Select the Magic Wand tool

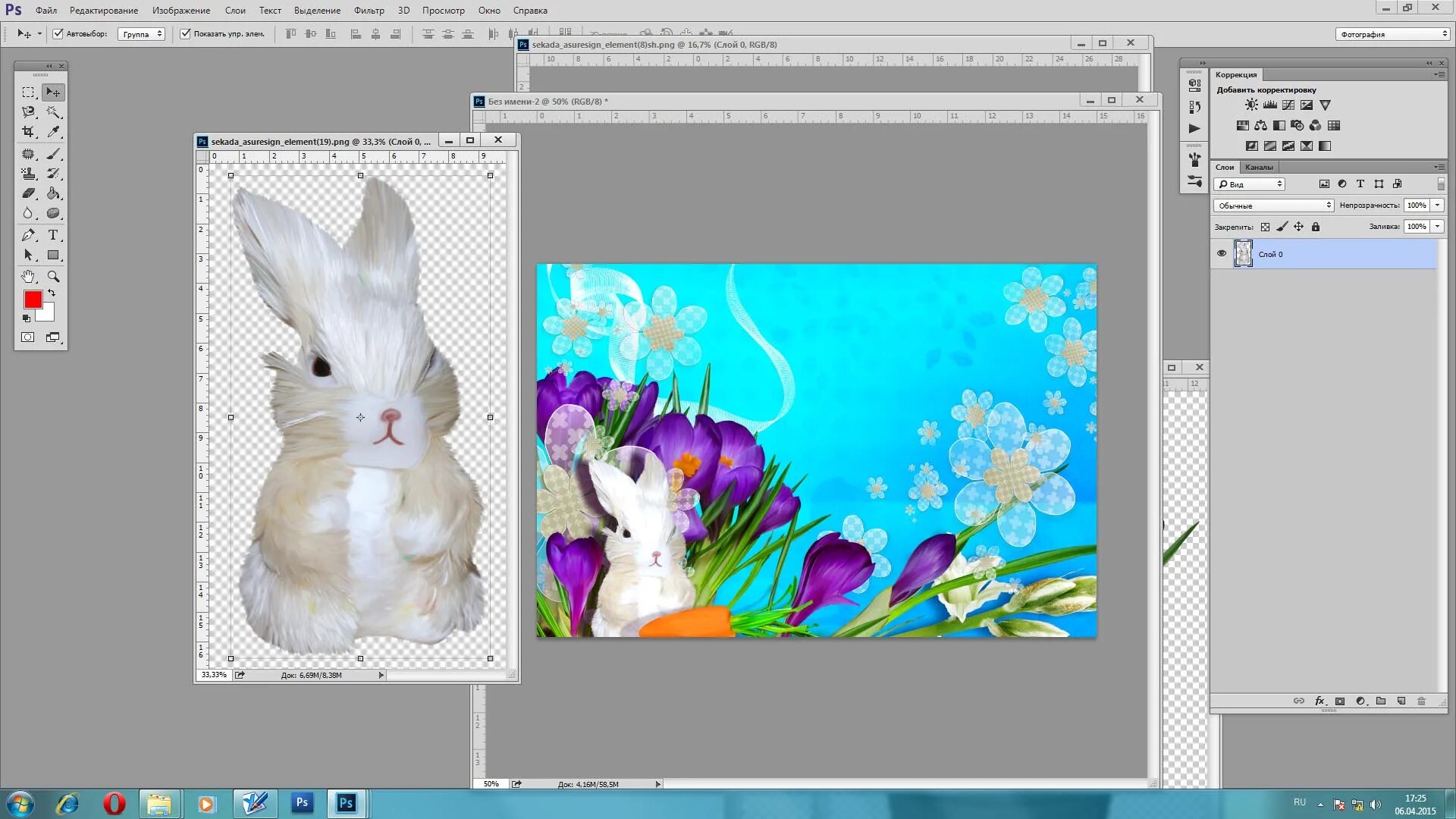point(53,112)
